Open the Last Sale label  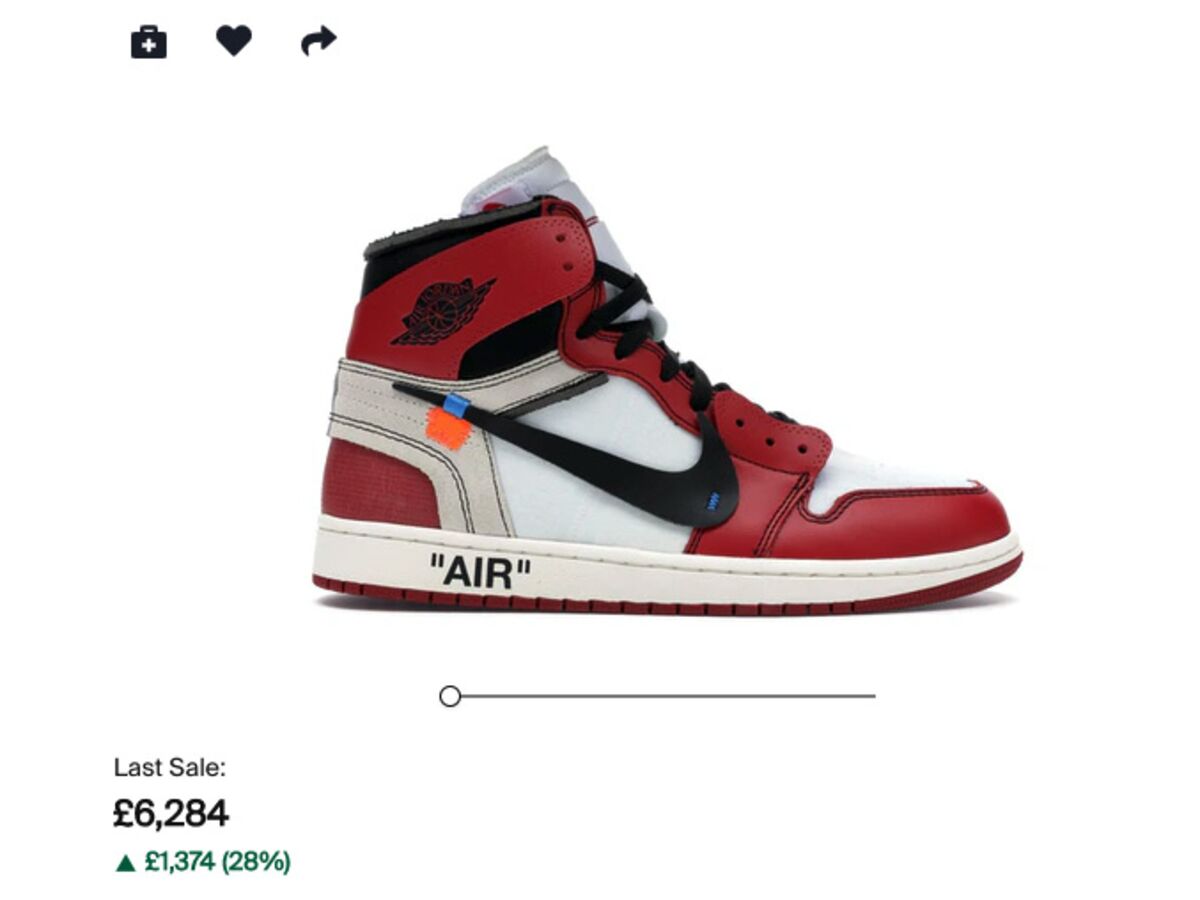pyautogui.click(x=170, y=768)
